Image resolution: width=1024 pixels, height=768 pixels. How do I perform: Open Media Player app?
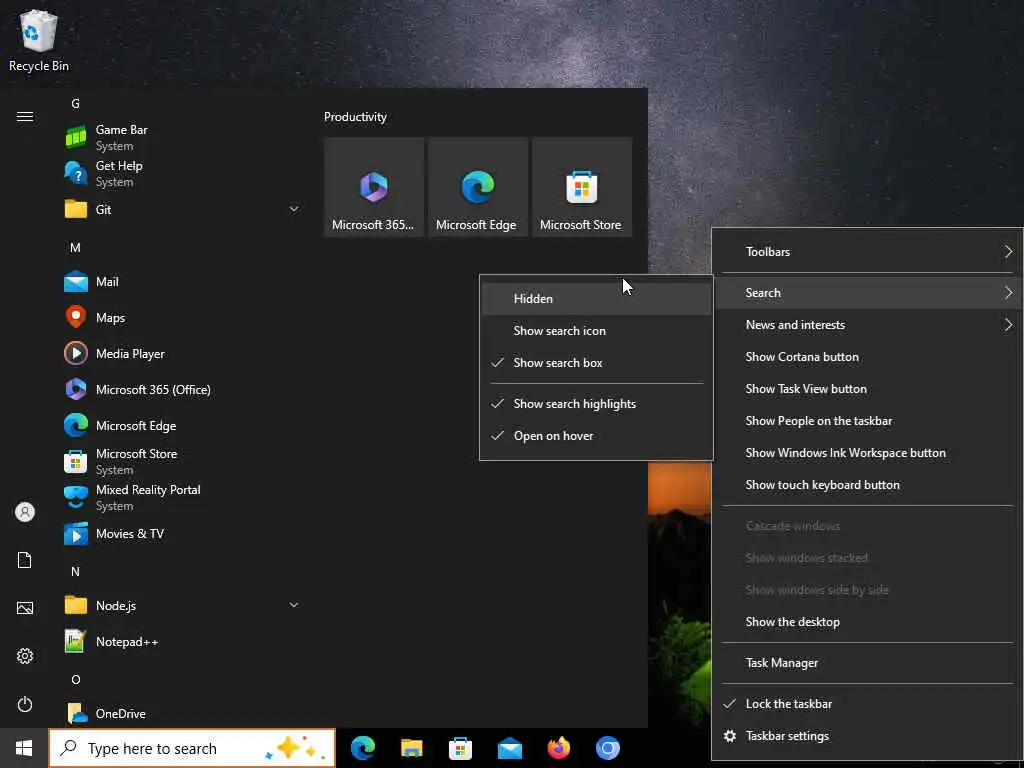181,354
